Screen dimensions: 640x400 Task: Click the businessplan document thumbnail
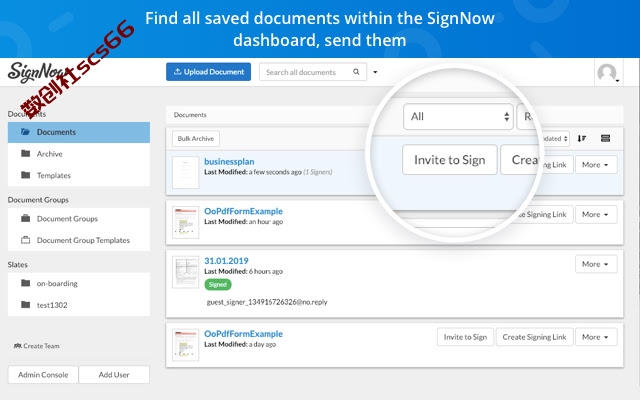185,173
